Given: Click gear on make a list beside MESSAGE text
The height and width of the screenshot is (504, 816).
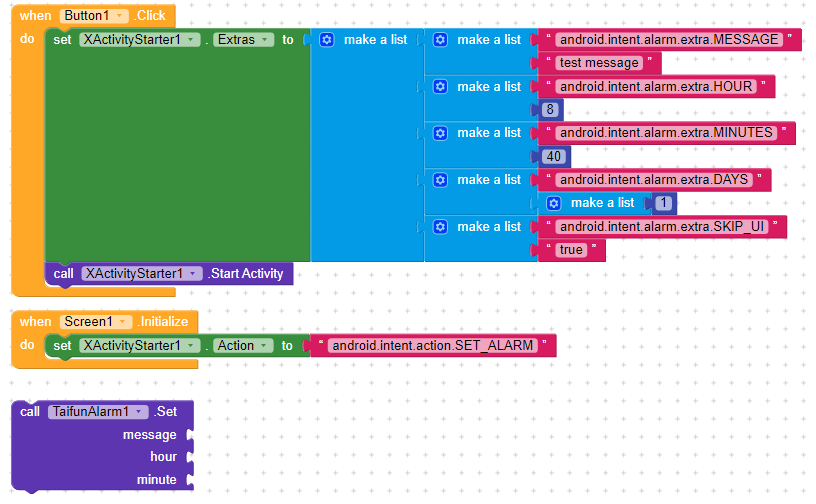Looking at the screenshot, I should 440,40.
